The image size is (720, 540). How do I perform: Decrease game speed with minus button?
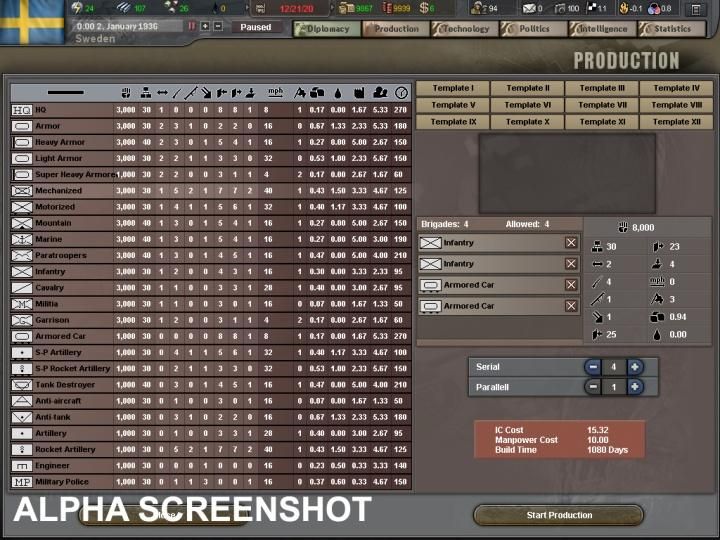point(218,26)
